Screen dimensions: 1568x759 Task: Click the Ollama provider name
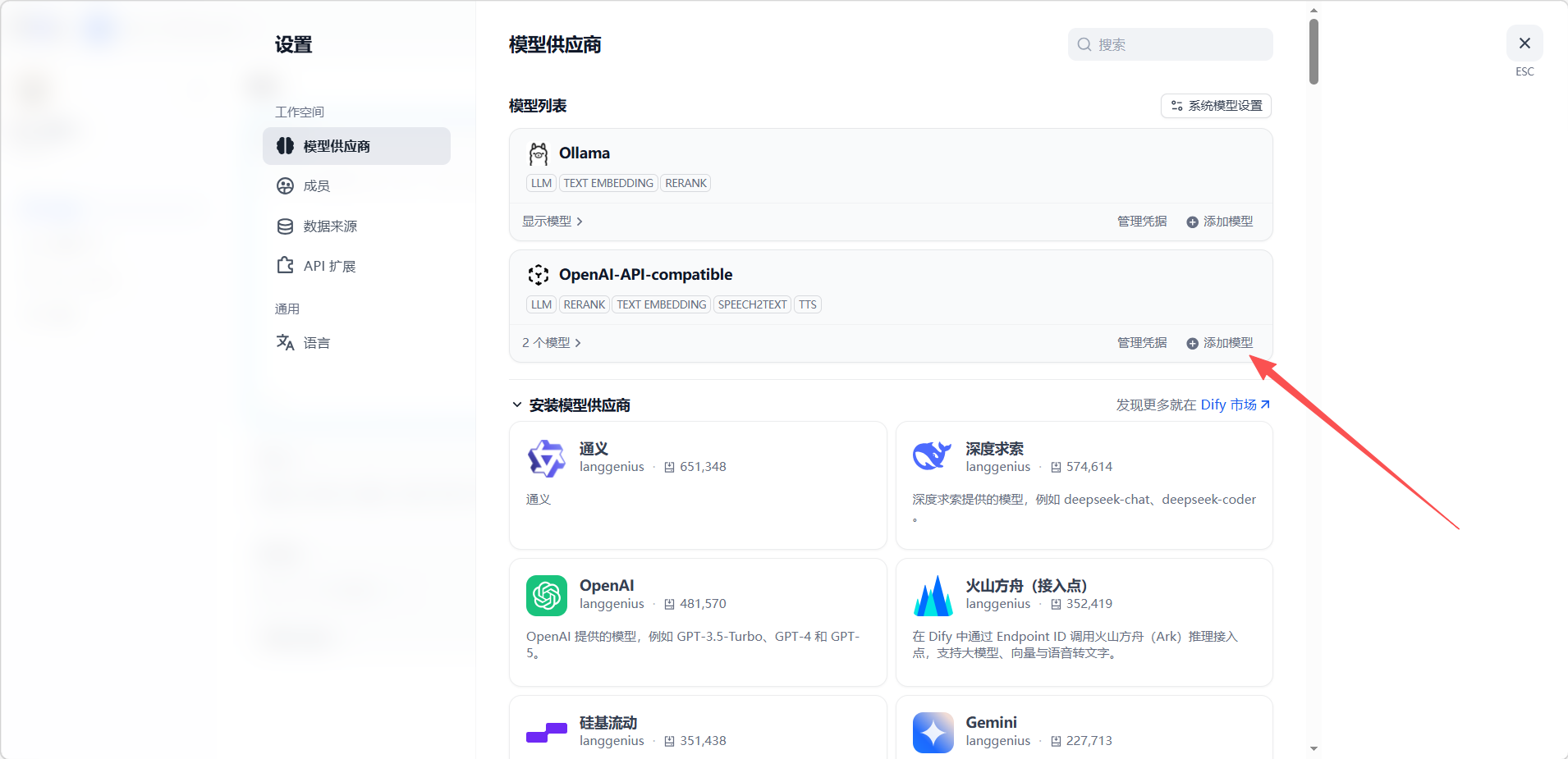[x=585, y=153]
